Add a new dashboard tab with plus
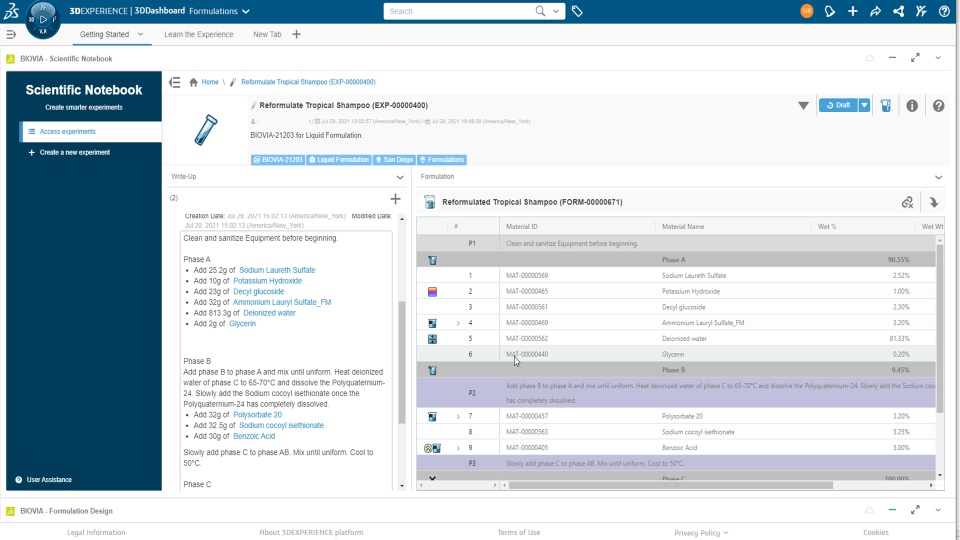This screenshot has width=960, height=540. click(296, 34)
